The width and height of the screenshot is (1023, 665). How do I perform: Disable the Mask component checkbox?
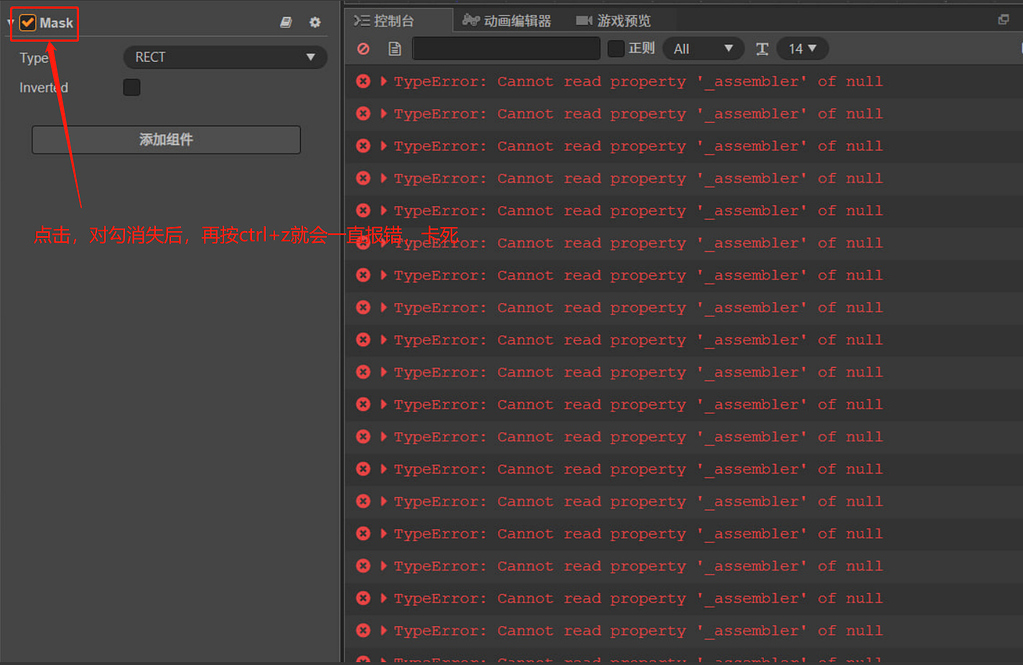[x=27, y=21]
